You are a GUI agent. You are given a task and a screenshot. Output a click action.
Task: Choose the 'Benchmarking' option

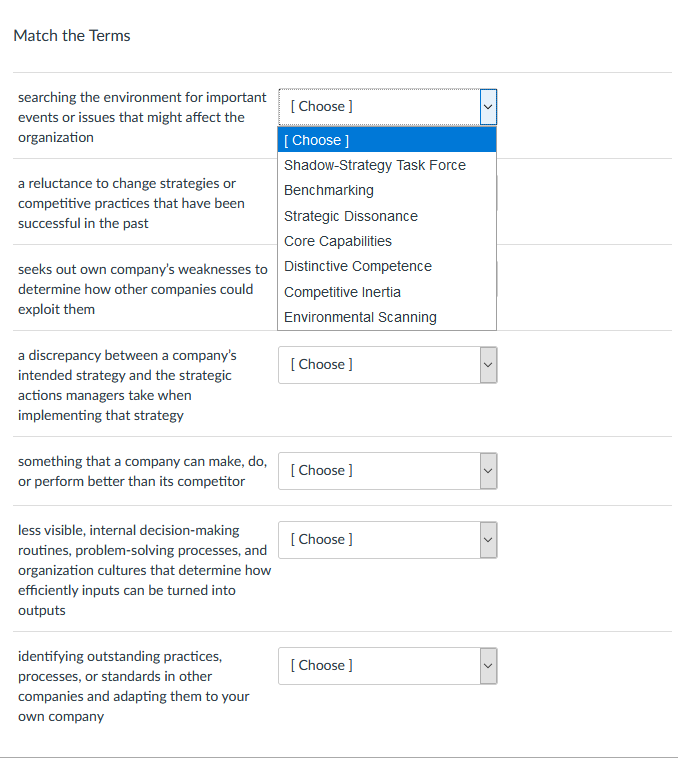[x=329, y=190]
